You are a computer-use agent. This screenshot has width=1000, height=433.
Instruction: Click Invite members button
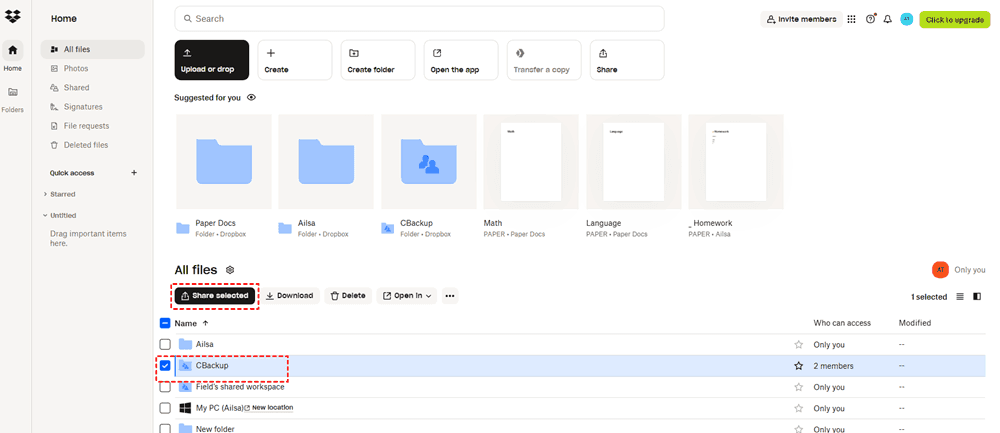[x=801, y=19]
